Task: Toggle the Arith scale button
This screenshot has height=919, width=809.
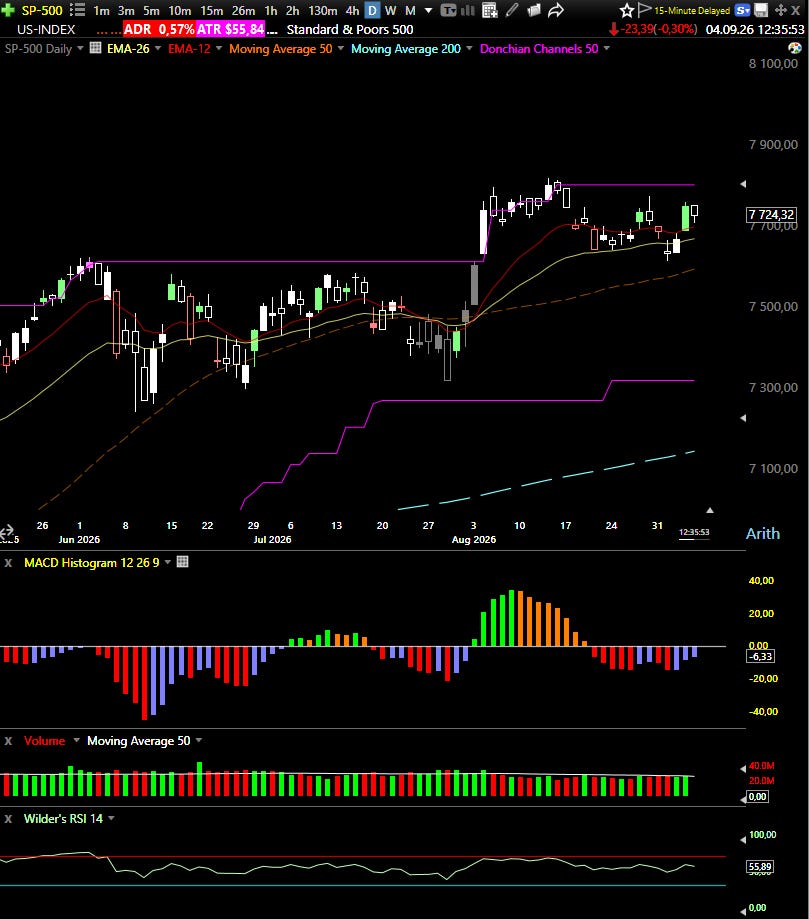Action: coord(763,533)
